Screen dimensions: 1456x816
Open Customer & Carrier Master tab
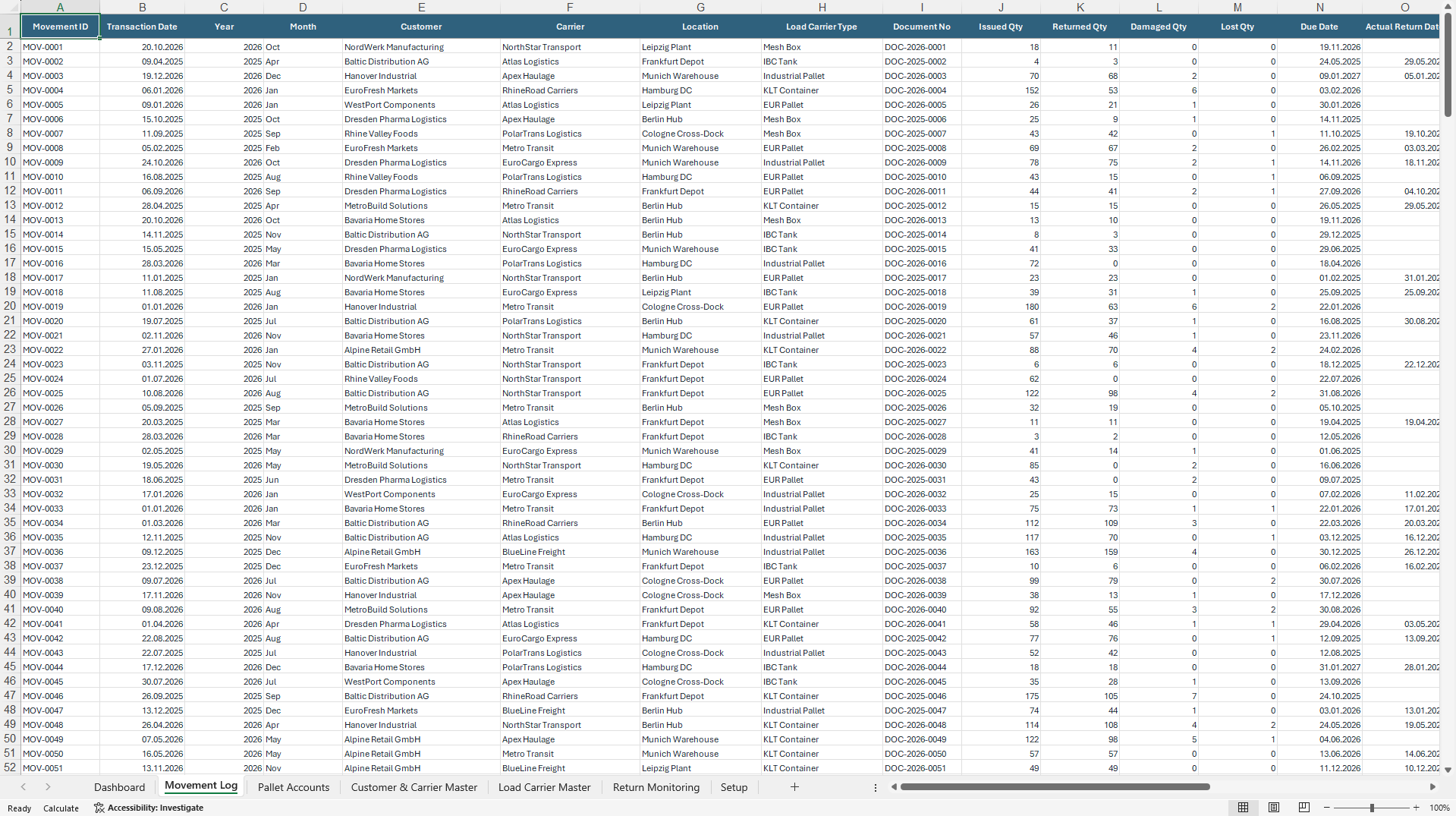pyautogui.click(x=414, y=787)
